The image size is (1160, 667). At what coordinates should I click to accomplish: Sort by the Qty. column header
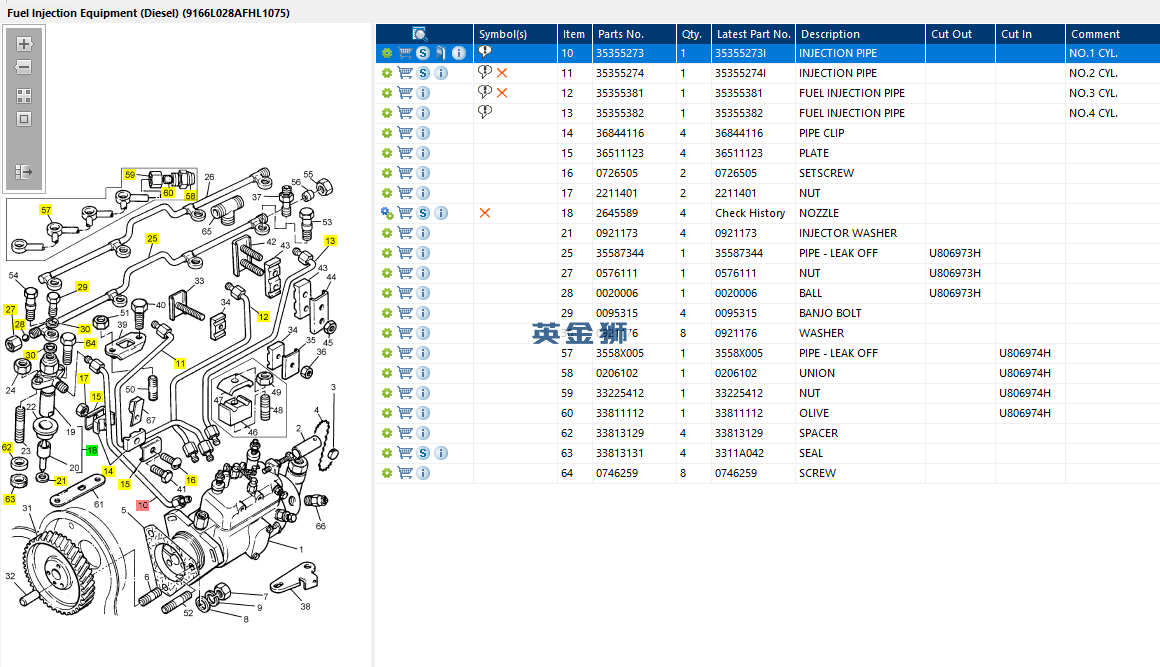[x=693, y=34]
